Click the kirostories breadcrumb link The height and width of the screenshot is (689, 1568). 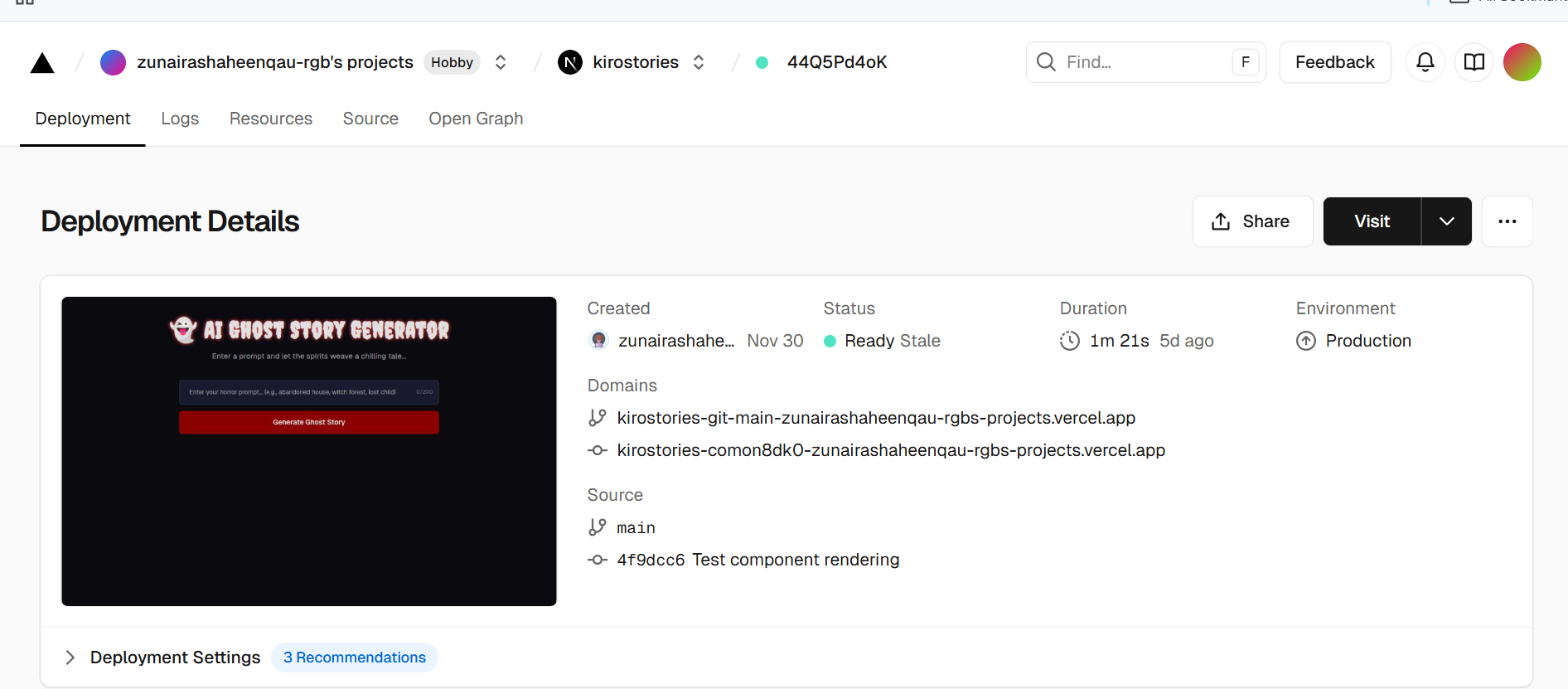[636, 62]
